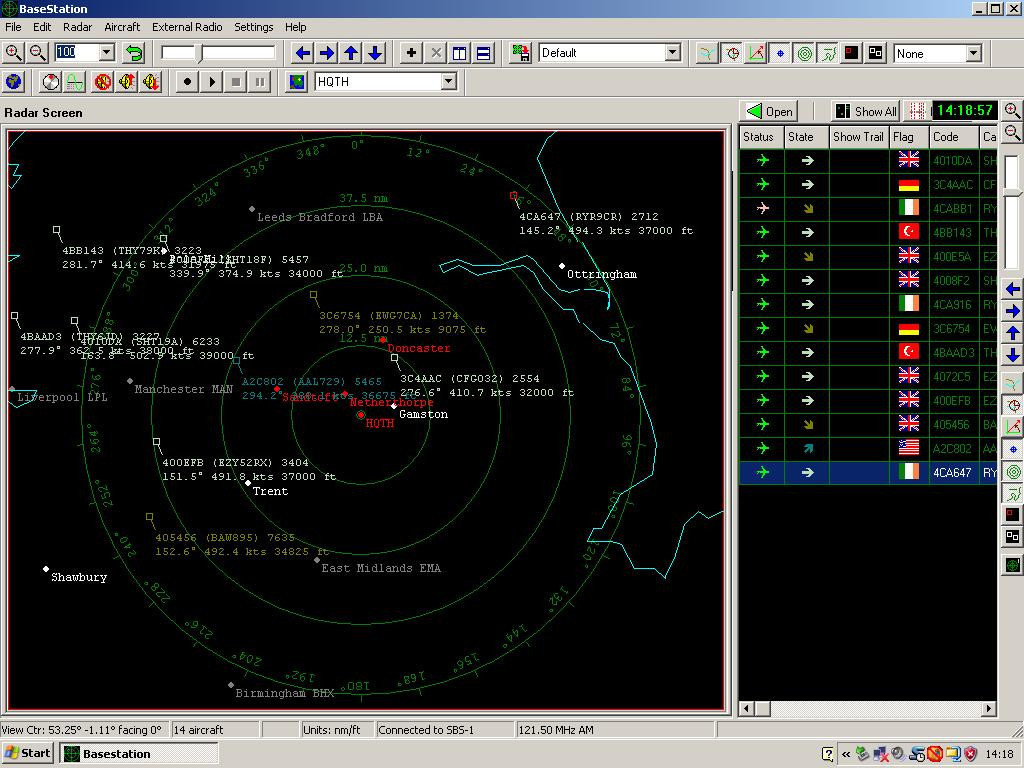Click the zoom in magnifier in top toolbar
Viewport: 1024px width, 768px height.
pyautogui.click(x=14, y=53)
